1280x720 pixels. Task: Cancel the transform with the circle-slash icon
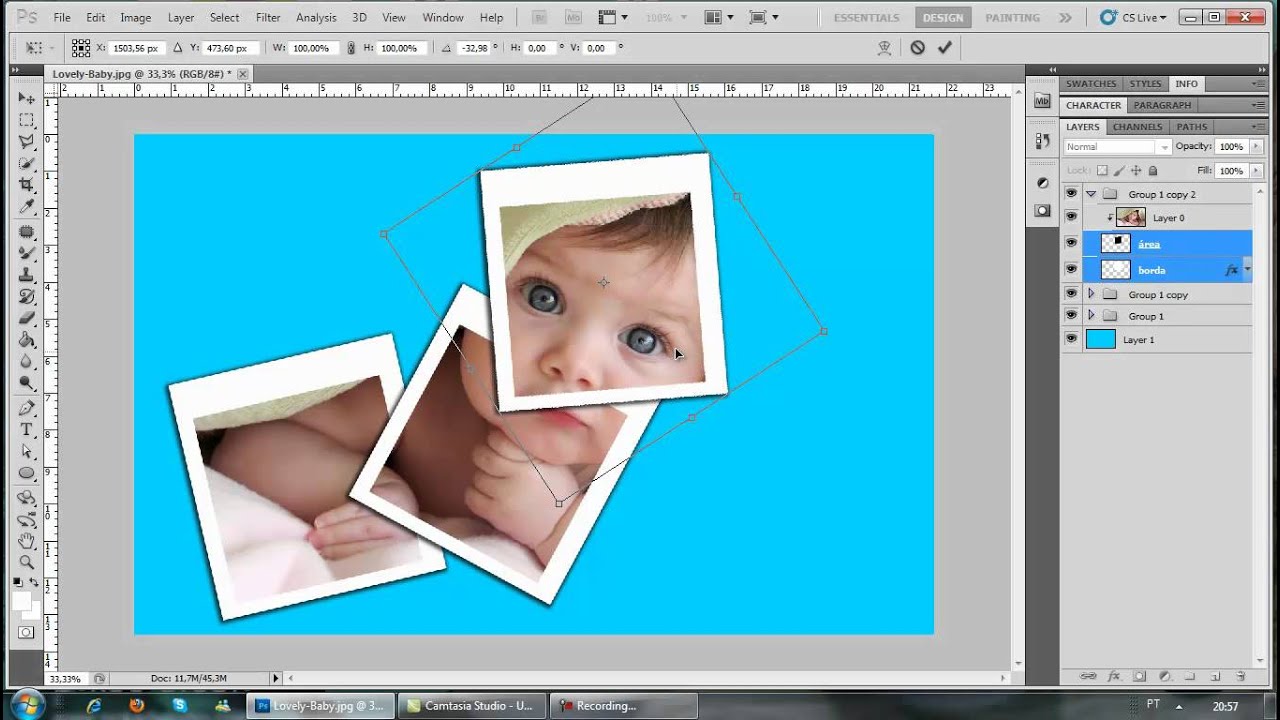pyautogui.click(x=917, y=47)
